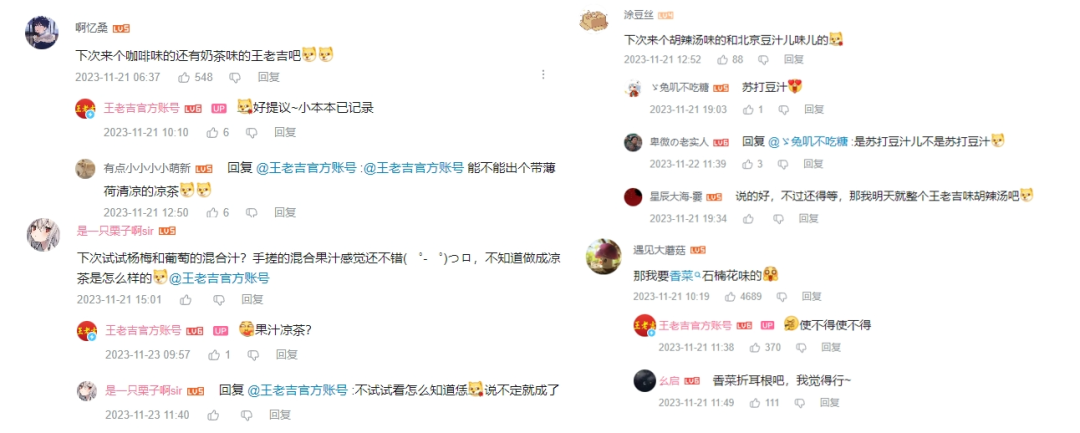1080x433 pixels.
Task: Open 王老吉官方账号 username under 啊忆桑's comment
Action: pos(142,108)
